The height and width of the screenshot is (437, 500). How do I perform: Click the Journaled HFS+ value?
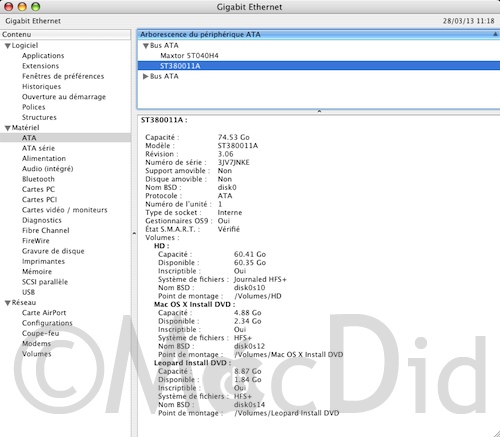tap(260, 279)
